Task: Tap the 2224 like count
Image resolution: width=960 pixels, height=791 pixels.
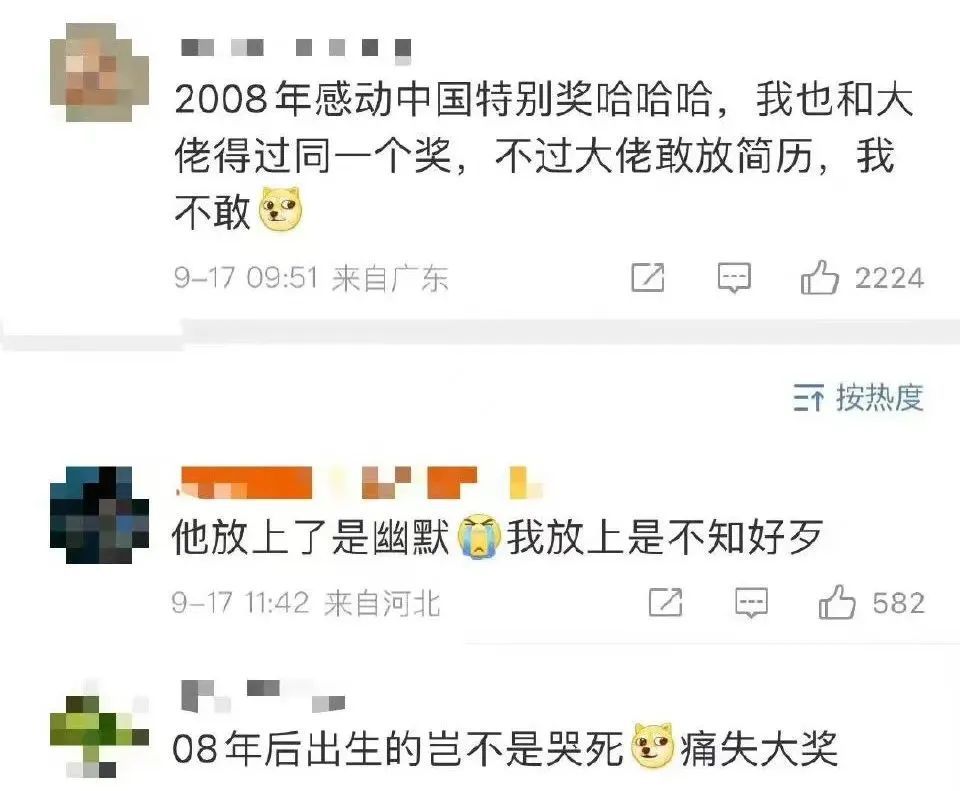Action: coord(889,279)
